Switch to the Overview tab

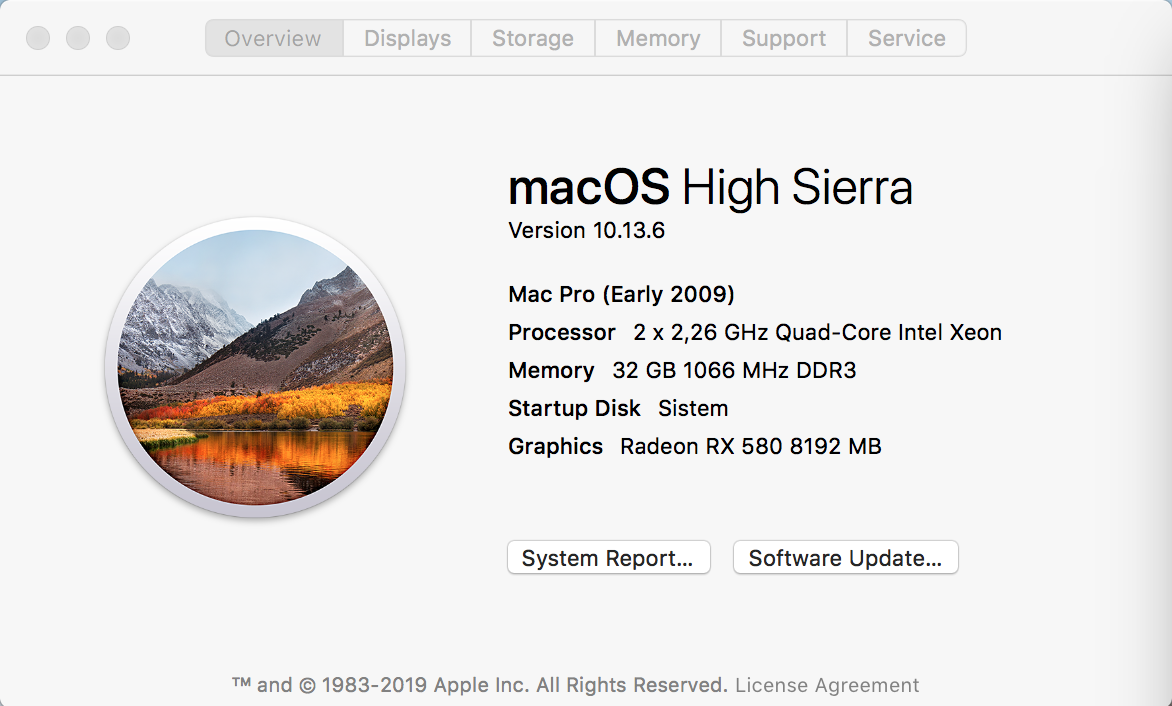tap(274, 38)
